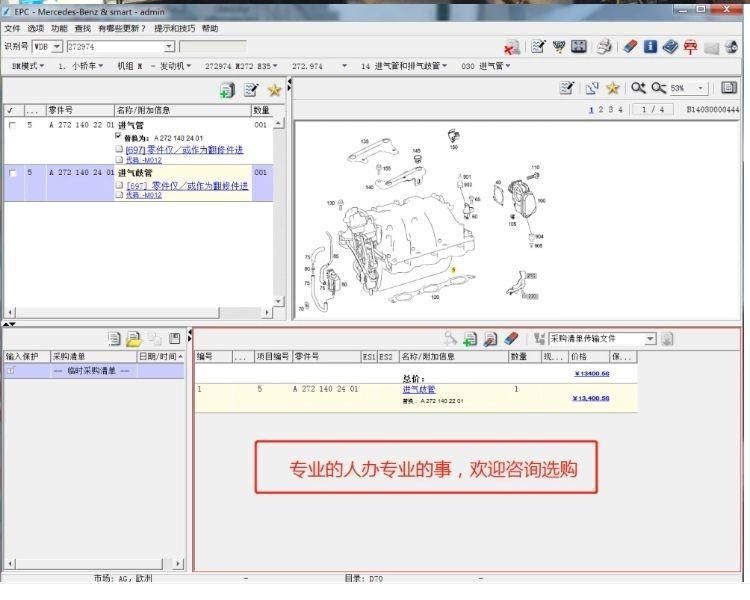Open the notes checklist icon in top toolbar
The height and width of the screenshot is (600, 750).
[538, 46]
